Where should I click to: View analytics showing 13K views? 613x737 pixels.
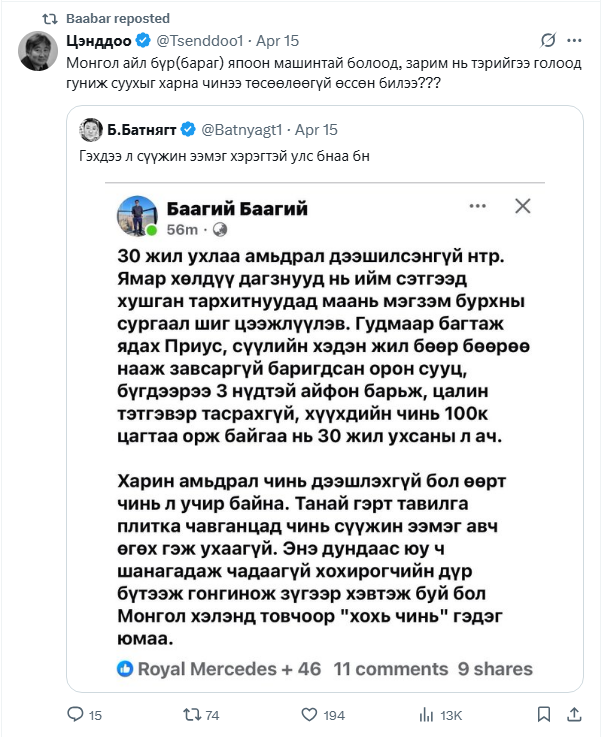(440, 715)
